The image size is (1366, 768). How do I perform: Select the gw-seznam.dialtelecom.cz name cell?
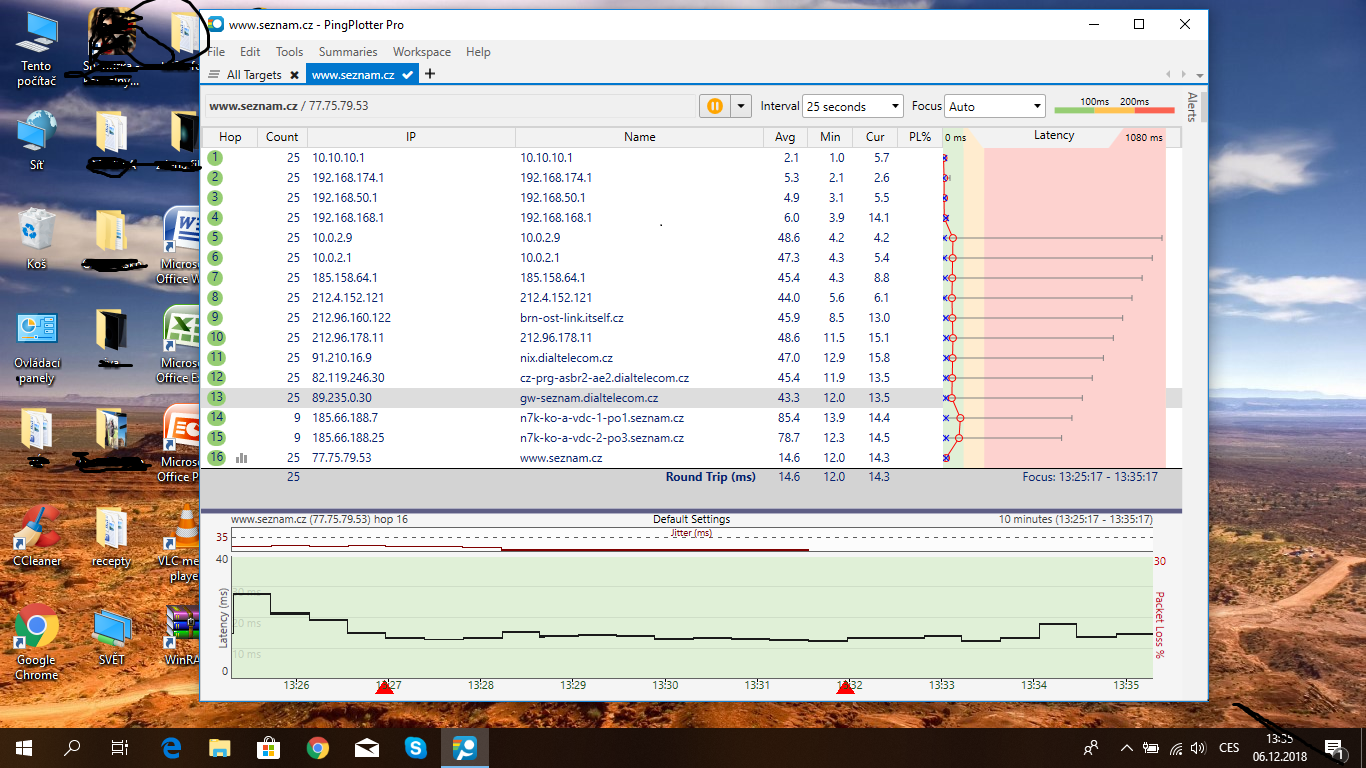pos(589,398)
